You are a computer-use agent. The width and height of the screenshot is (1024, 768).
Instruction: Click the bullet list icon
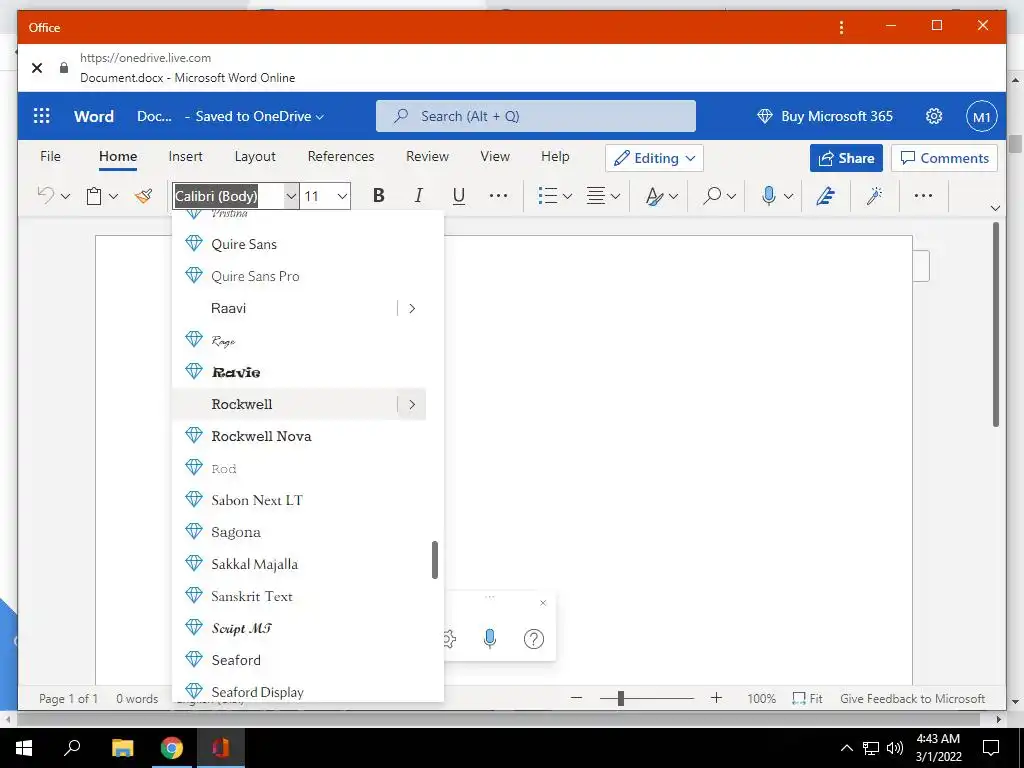pos(547,196)
